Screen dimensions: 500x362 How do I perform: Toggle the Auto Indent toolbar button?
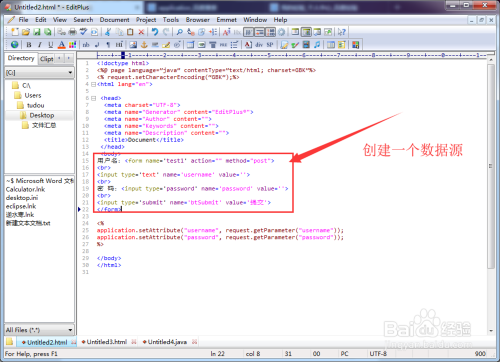click(x=259, y=32)
